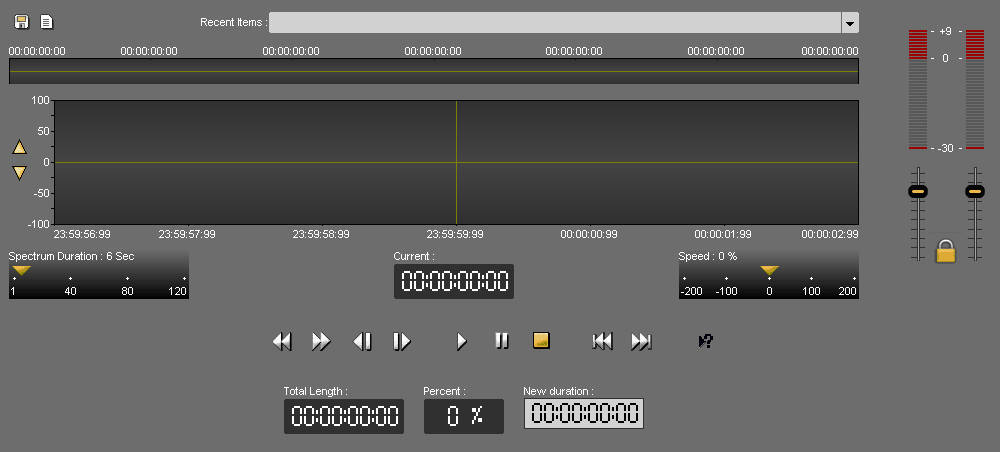Open the Recent Items dropdown
The image size is (1000, 452).
coord(849,23)
